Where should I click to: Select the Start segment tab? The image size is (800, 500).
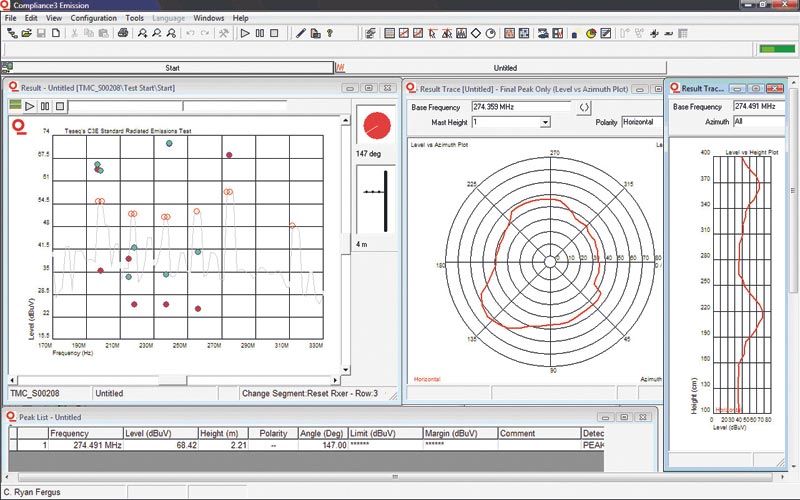coord(172,68)
